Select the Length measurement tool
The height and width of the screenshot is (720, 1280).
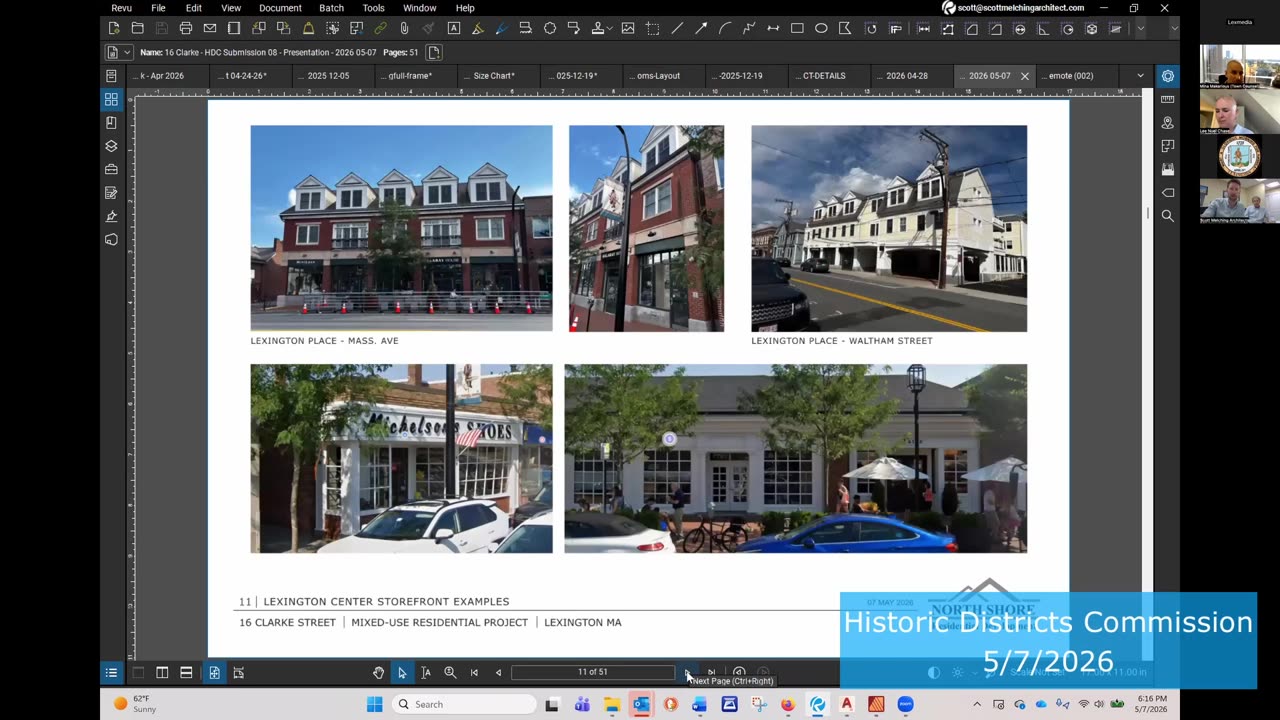[923, 28]
